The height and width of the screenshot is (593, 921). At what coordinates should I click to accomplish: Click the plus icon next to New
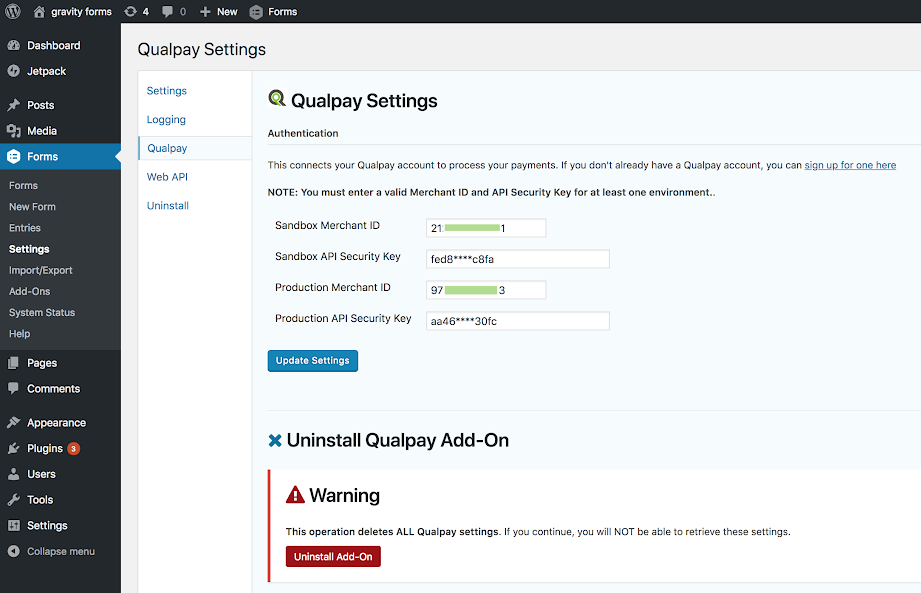click(x=205, y=12)
